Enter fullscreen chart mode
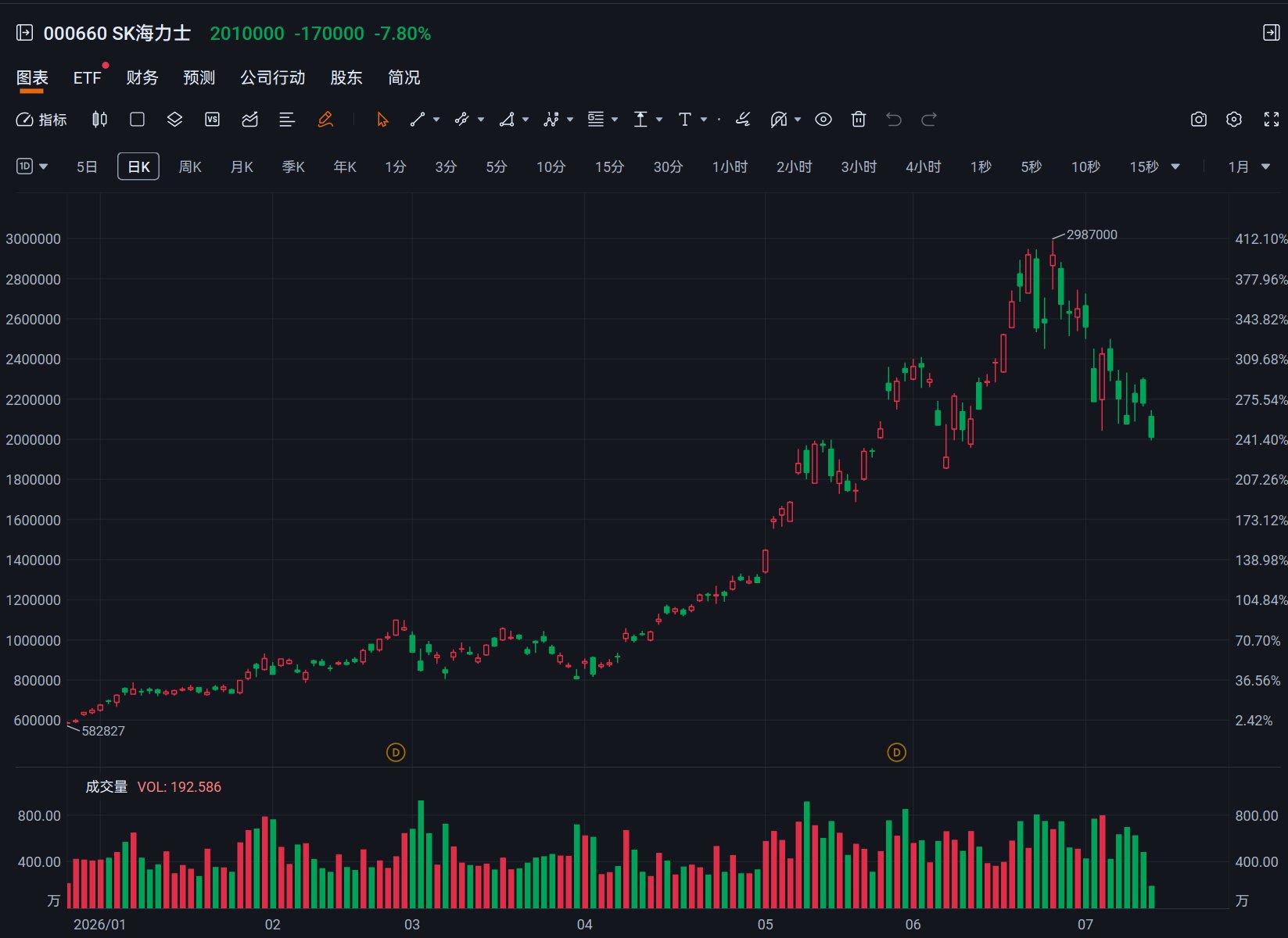This screenshot has height=938, width=1288. pyautogui.click(x=1272, y=120)
